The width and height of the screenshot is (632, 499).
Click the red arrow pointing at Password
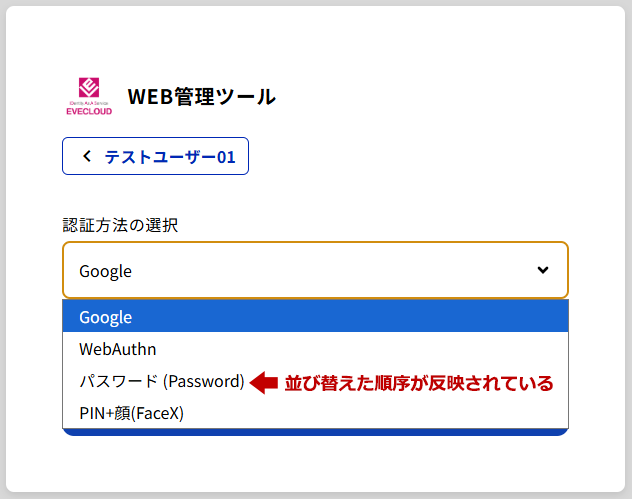click(x=263, y=382)
